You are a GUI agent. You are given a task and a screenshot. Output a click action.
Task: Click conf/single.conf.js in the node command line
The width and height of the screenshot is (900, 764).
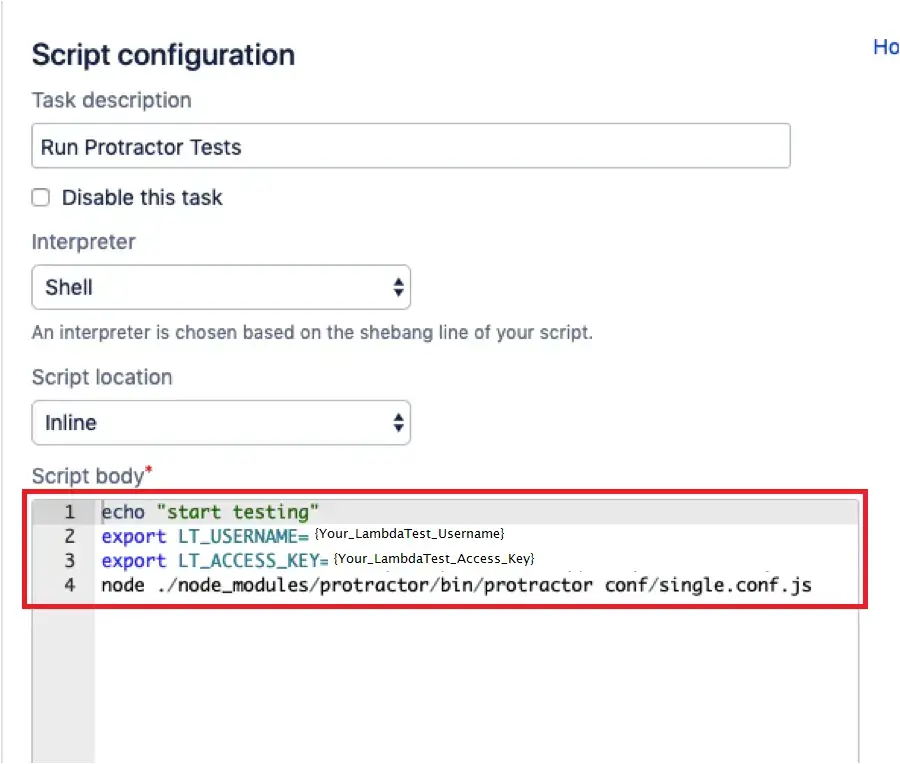coord(708,585)
